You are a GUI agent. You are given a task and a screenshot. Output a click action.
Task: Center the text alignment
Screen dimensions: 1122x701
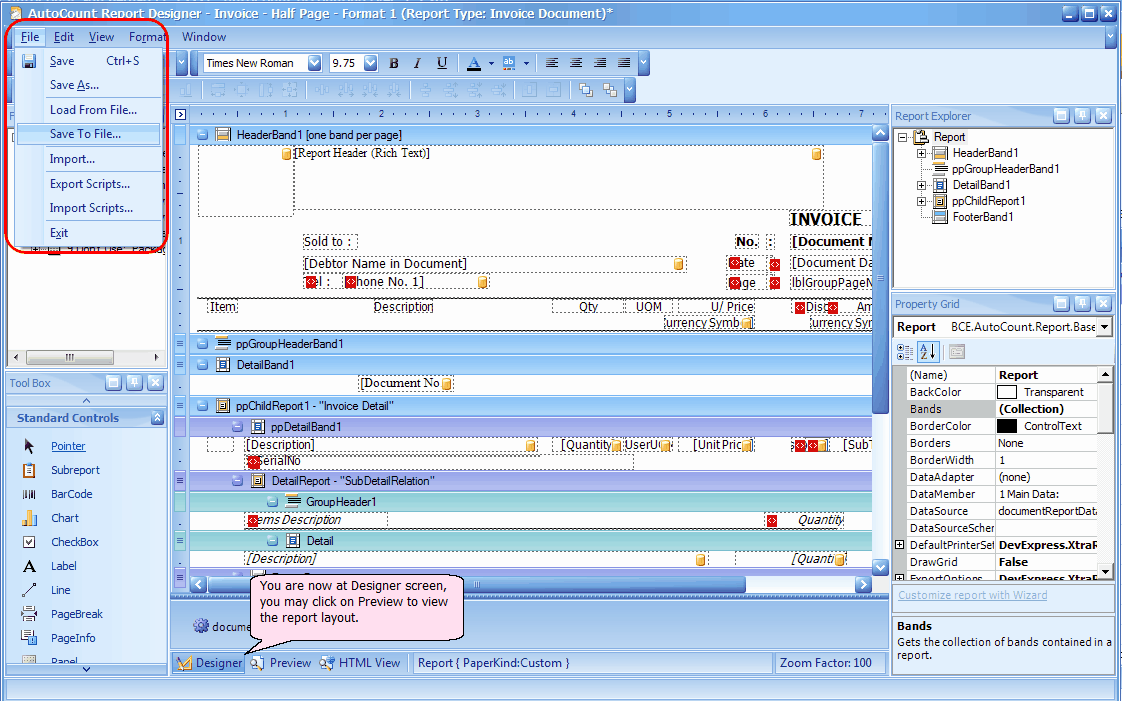576,63
